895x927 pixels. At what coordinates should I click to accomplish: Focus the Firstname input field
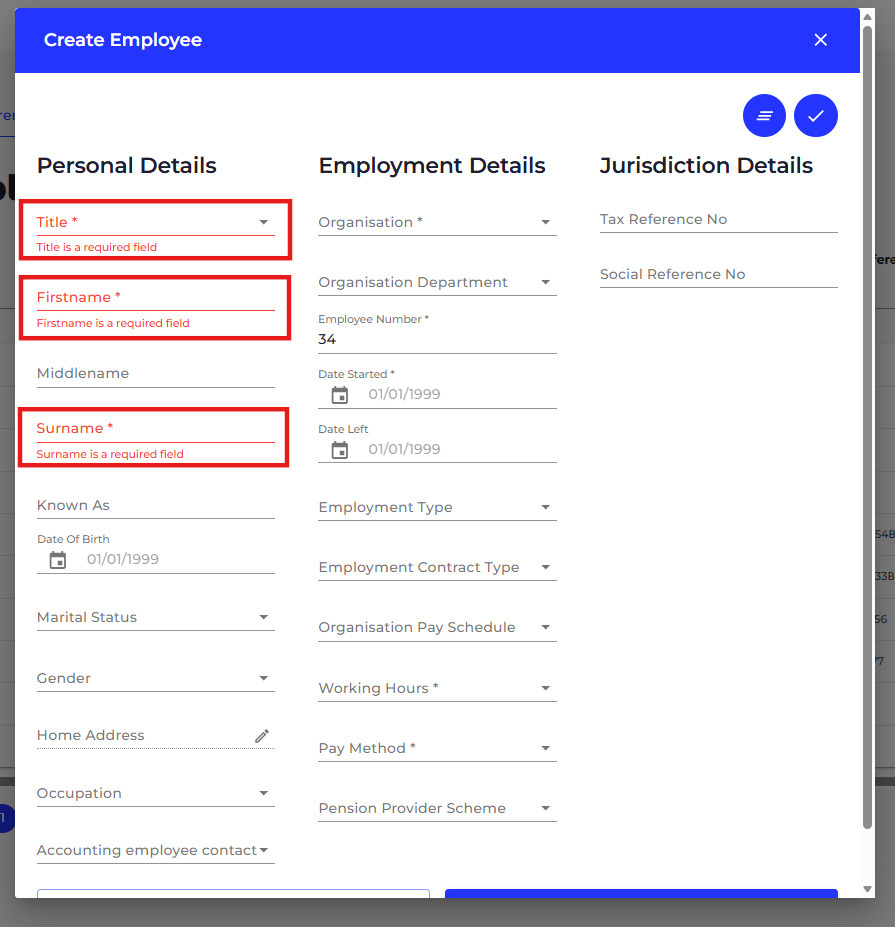pyautogui.click(x=156, y=297)
